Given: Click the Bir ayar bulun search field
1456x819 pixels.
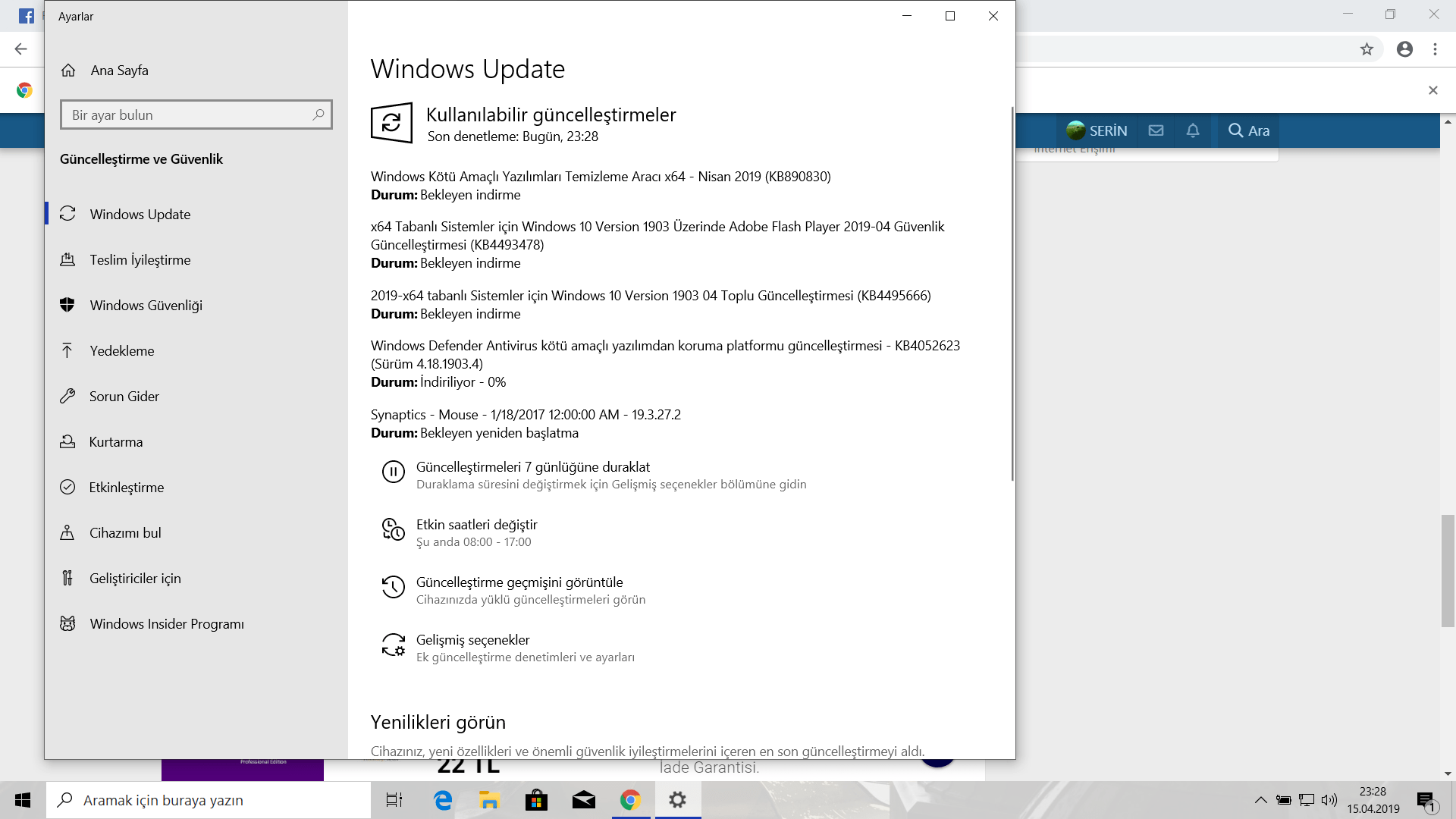Looking at the screenshot, I should 186,115.
